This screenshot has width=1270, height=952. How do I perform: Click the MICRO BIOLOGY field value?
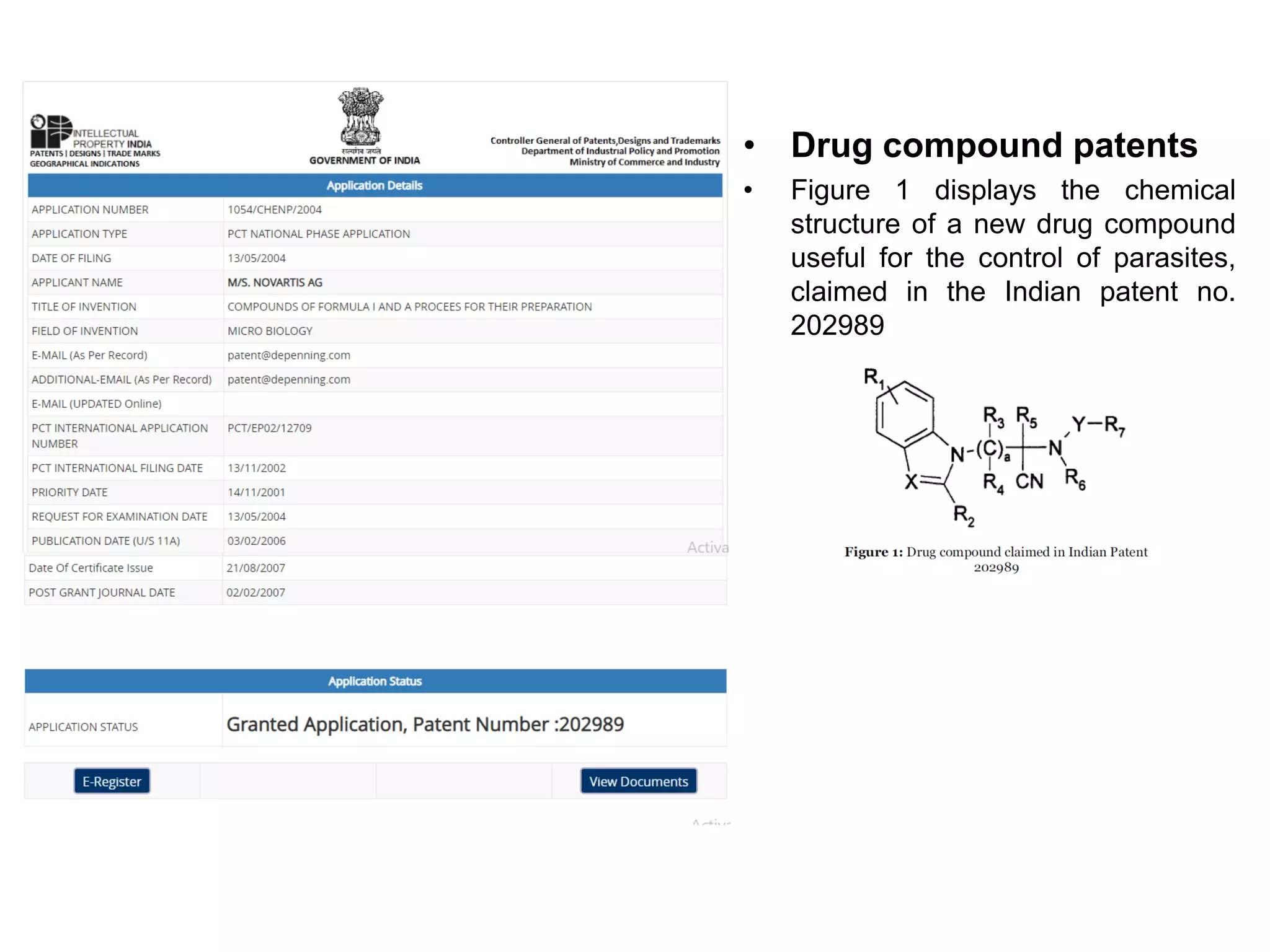[270, 331]
